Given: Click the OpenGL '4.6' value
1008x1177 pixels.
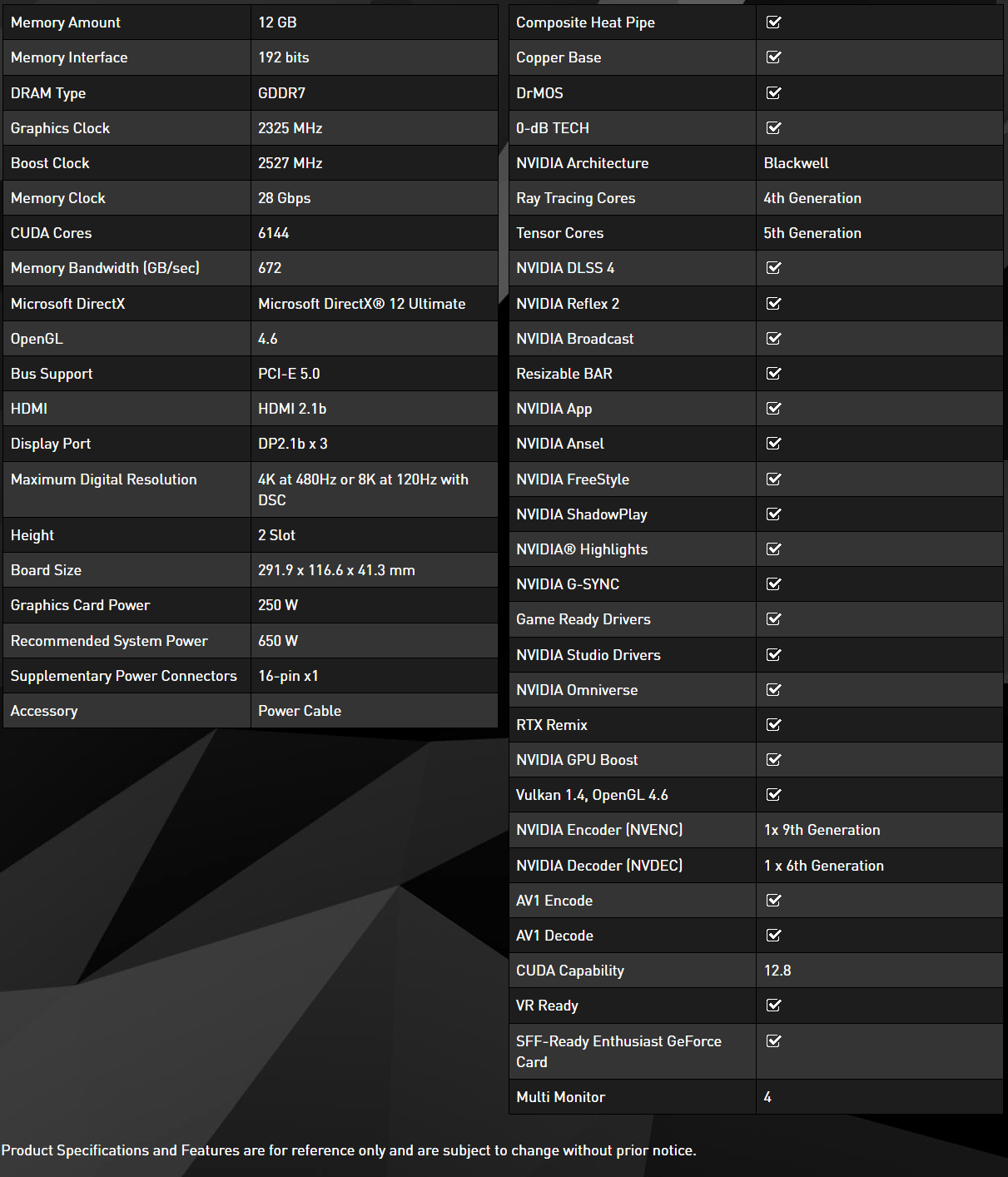Looking at the screenshot, I should point(268,339).
